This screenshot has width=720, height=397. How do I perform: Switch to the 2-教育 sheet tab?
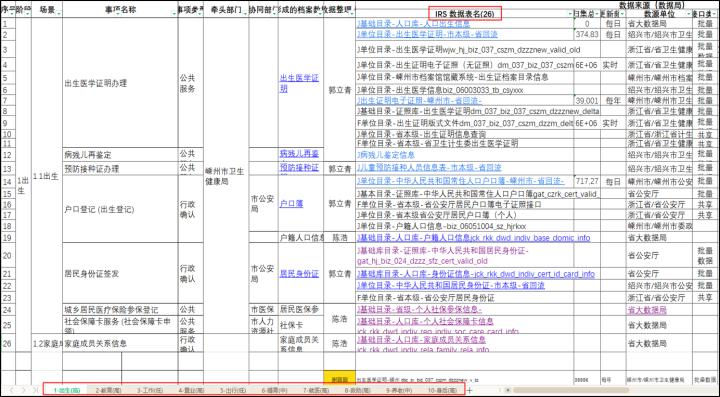[x=108, y=391]
